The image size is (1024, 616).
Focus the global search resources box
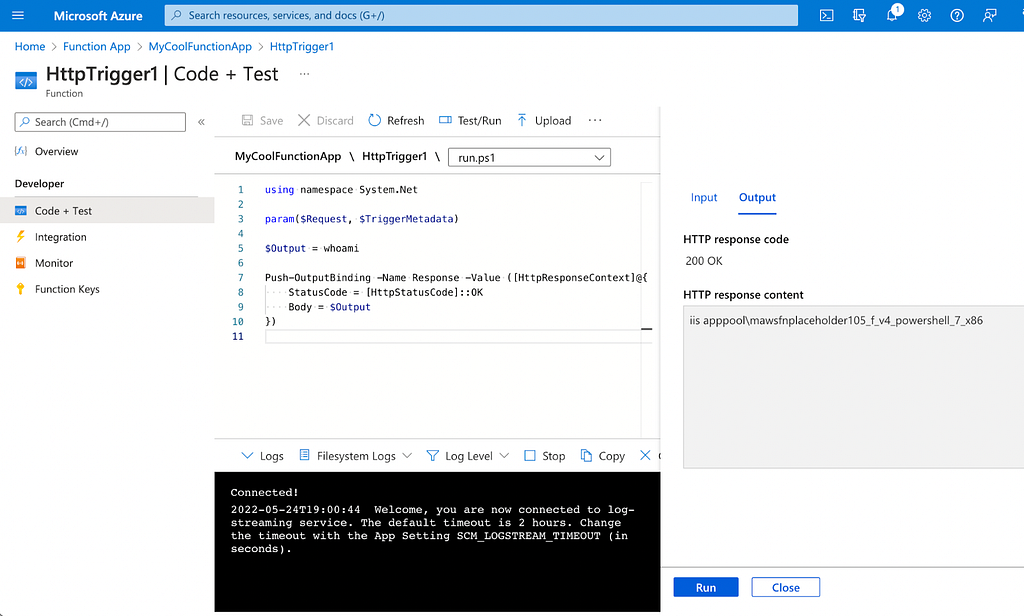[x=481, y=15]
